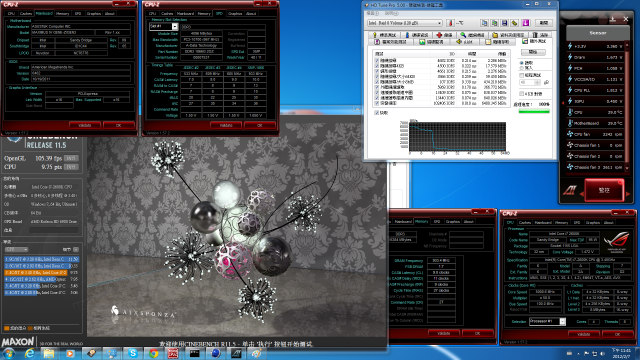This screenshot has width=640, height=360.
Task: Click the stepper arrows next to the 40 value field
Action: (538, 82)
